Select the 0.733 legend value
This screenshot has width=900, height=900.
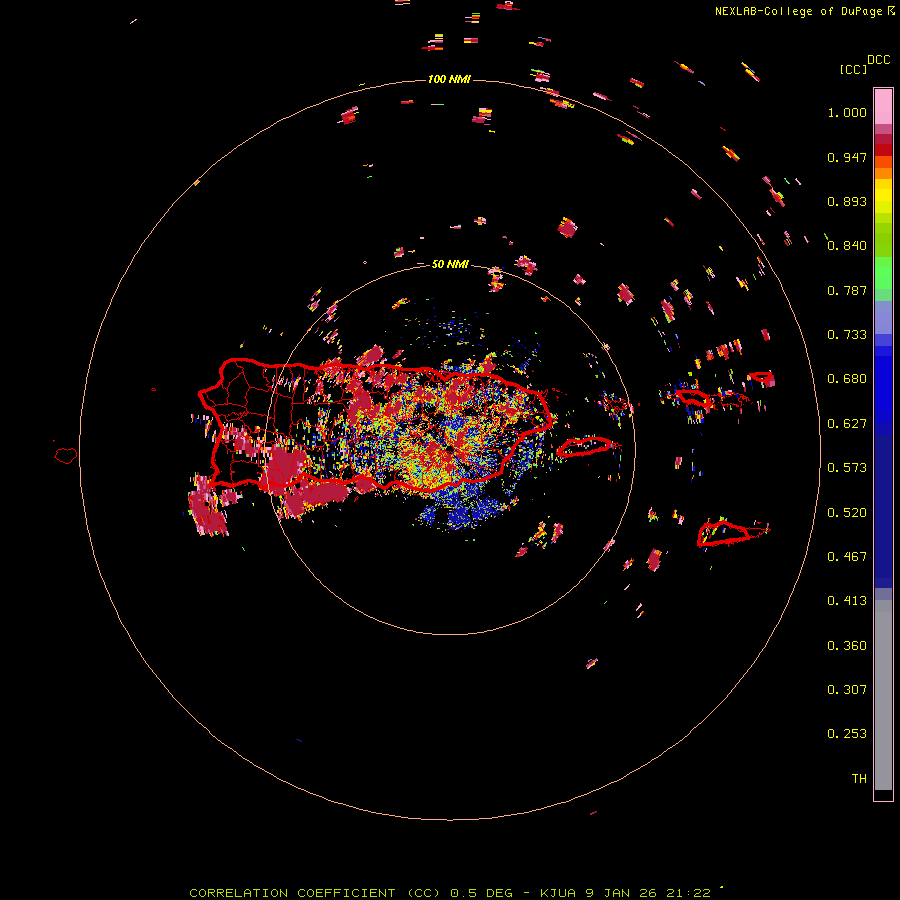pyautogui.click(x=847, y=335)
